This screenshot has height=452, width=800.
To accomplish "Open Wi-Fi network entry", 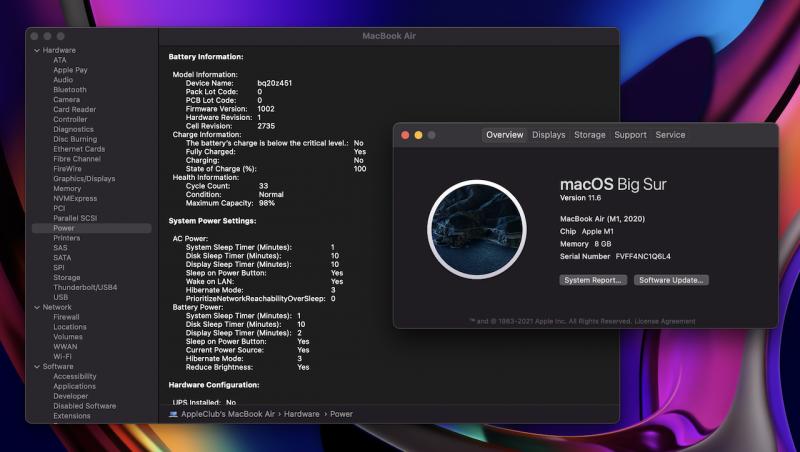I will 62,357.
